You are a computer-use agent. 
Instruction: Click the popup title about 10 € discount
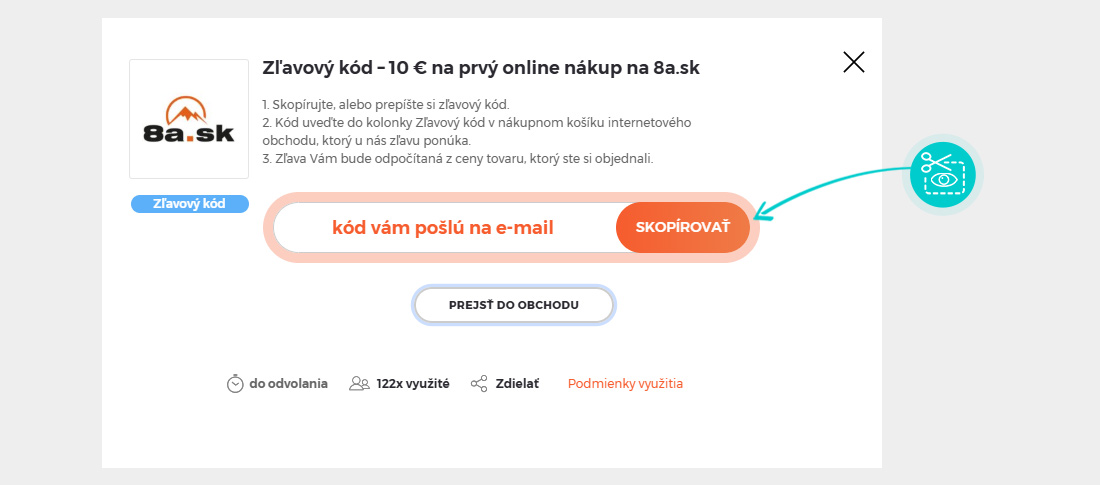(x=481, y=68)
